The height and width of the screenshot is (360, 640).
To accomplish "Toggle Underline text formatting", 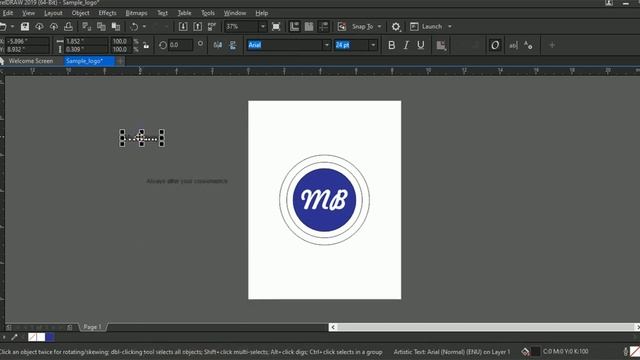I will click(x=420, y=45).
